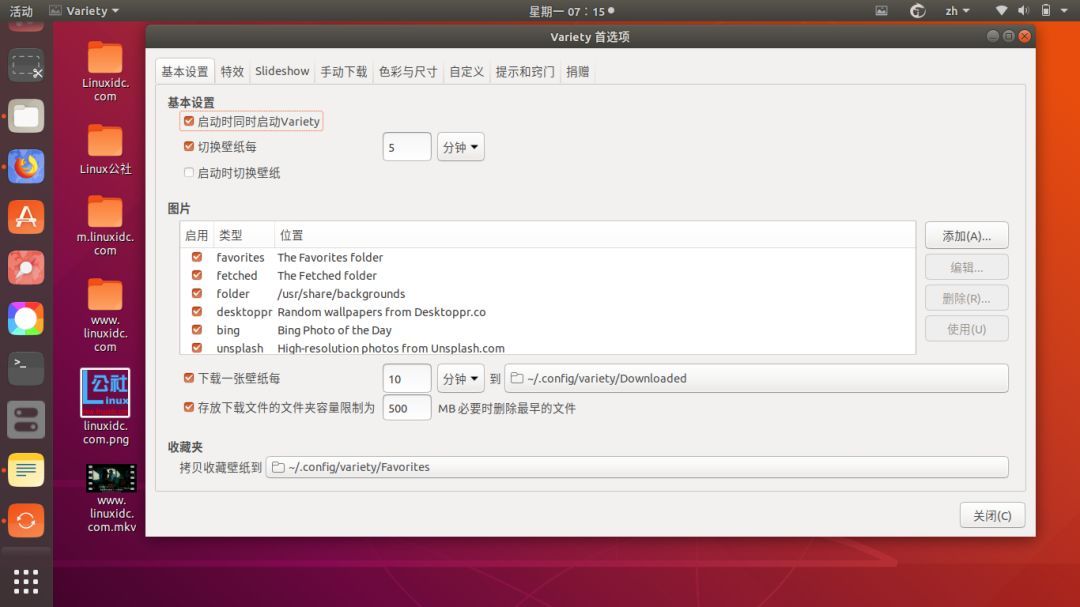
Task: Open the Files manager in the dock
Action: click(x=26, y=116)
